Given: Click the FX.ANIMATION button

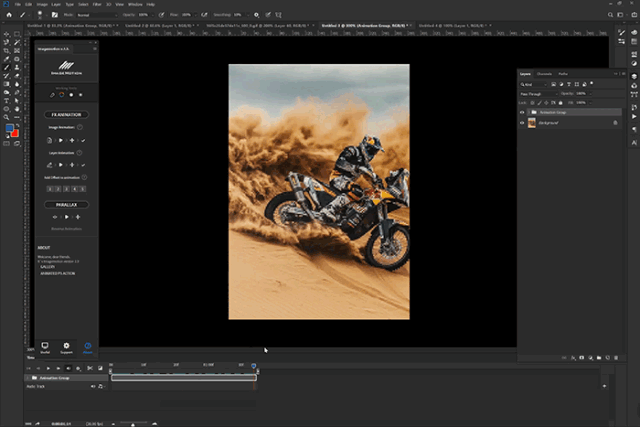Looking at the screenshot, I should coord(66,115).
